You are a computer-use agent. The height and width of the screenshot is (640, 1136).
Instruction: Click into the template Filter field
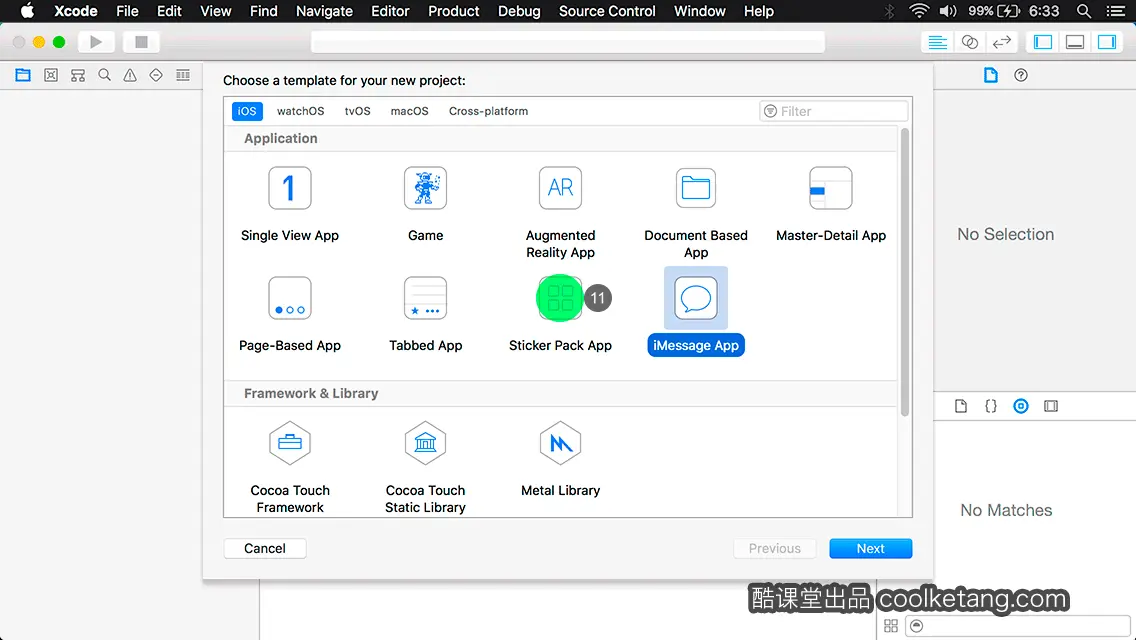coord(833,111)
